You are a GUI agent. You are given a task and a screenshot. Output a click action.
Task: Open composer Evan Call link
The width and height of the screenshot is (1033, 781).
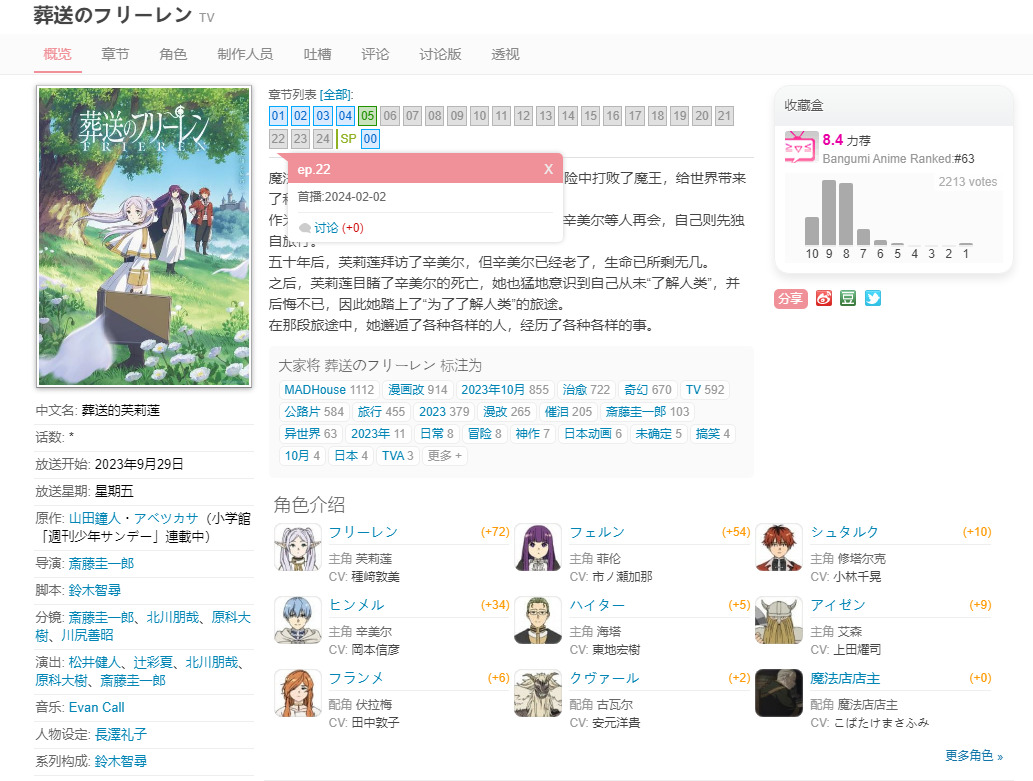pyautogui.click(x=97, y=707)
